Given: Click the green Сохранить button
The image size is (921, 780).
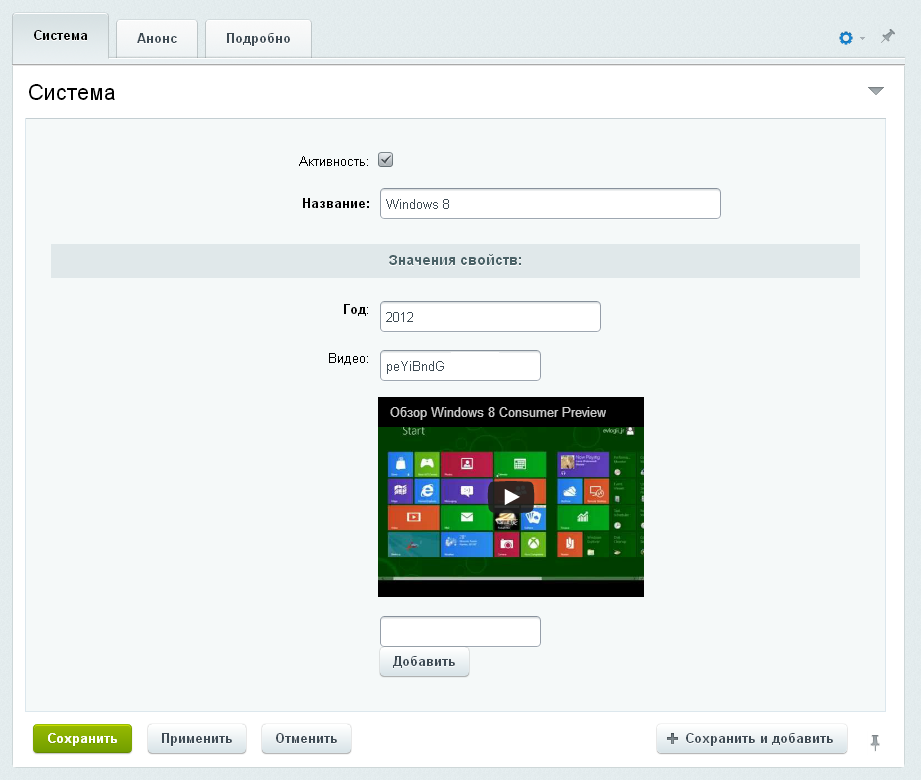Looking at the screenshot, I should pyautogui.click(x=82, y=739).
